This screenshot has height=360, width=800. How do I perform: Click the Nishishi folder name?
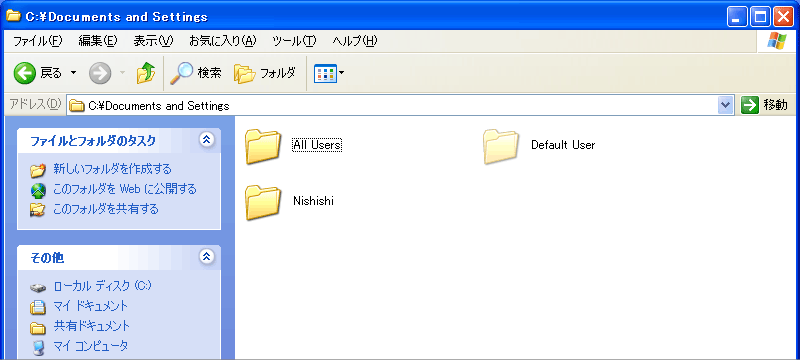point(313,201)
